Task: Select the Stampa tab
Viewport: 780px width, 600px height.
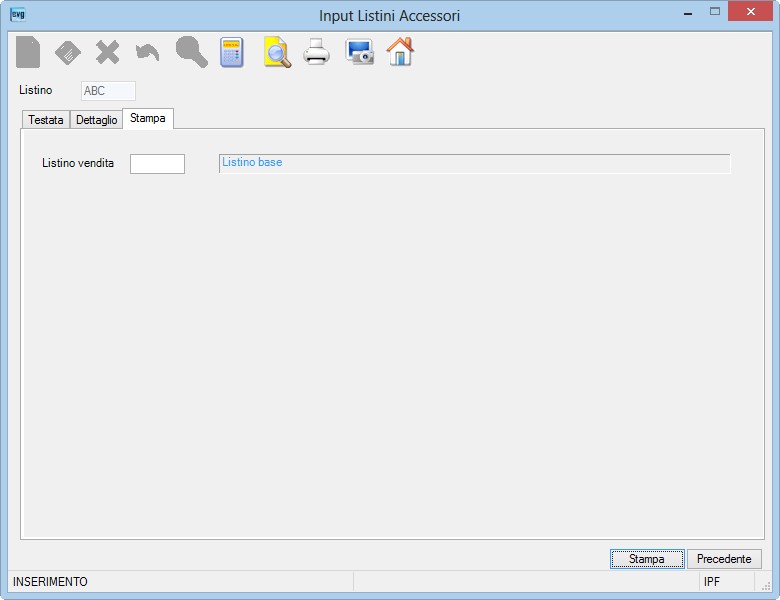Action: point(148,118)
